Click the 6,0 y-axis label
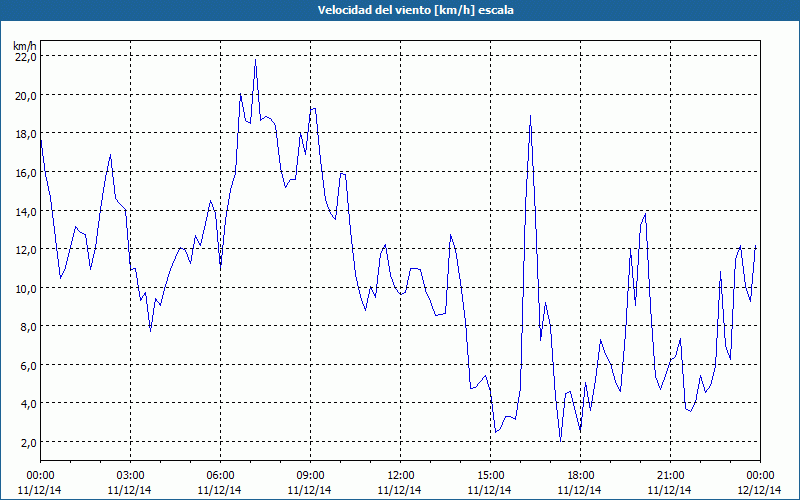This screenshot has height=500, width=800. point(28,365)
